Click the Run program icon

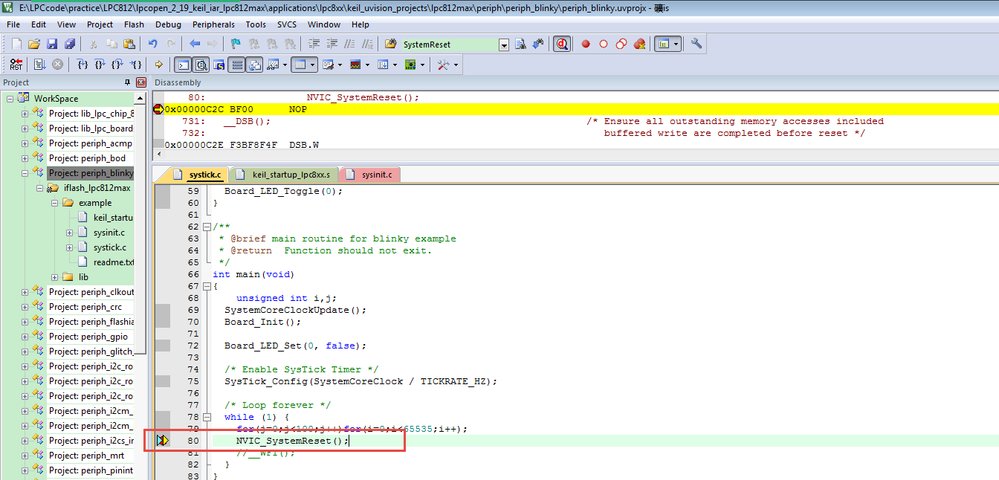[x=40, y=64]
